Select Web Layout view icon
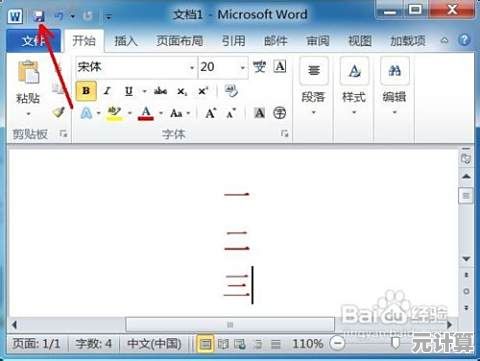Image resolution: width=480 pixels, height=361 pixels. click(240, 344)
